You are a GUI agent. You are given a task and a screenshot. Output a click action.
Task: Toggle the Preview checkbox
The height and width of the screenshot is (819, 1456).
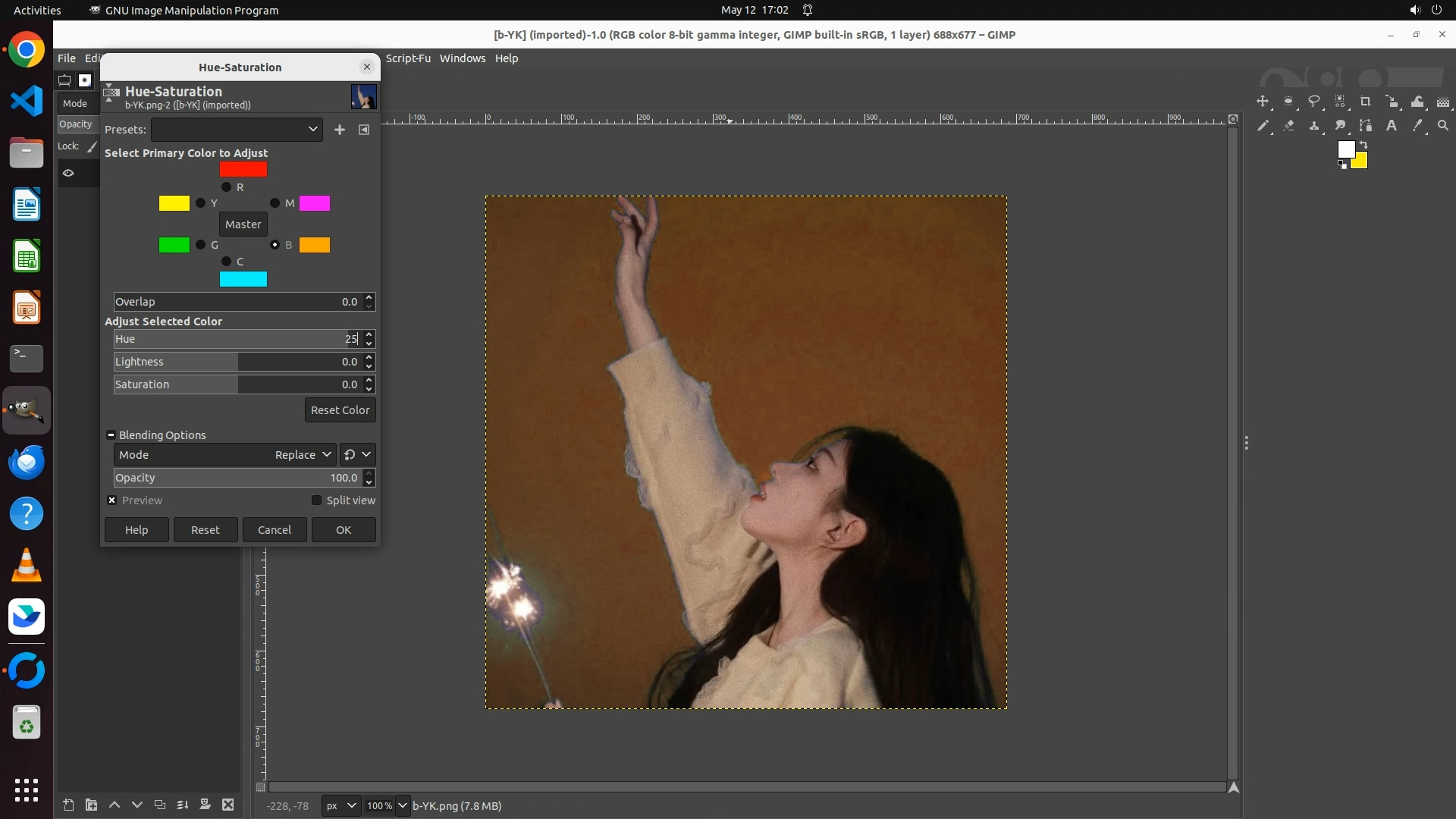[112, 500]
